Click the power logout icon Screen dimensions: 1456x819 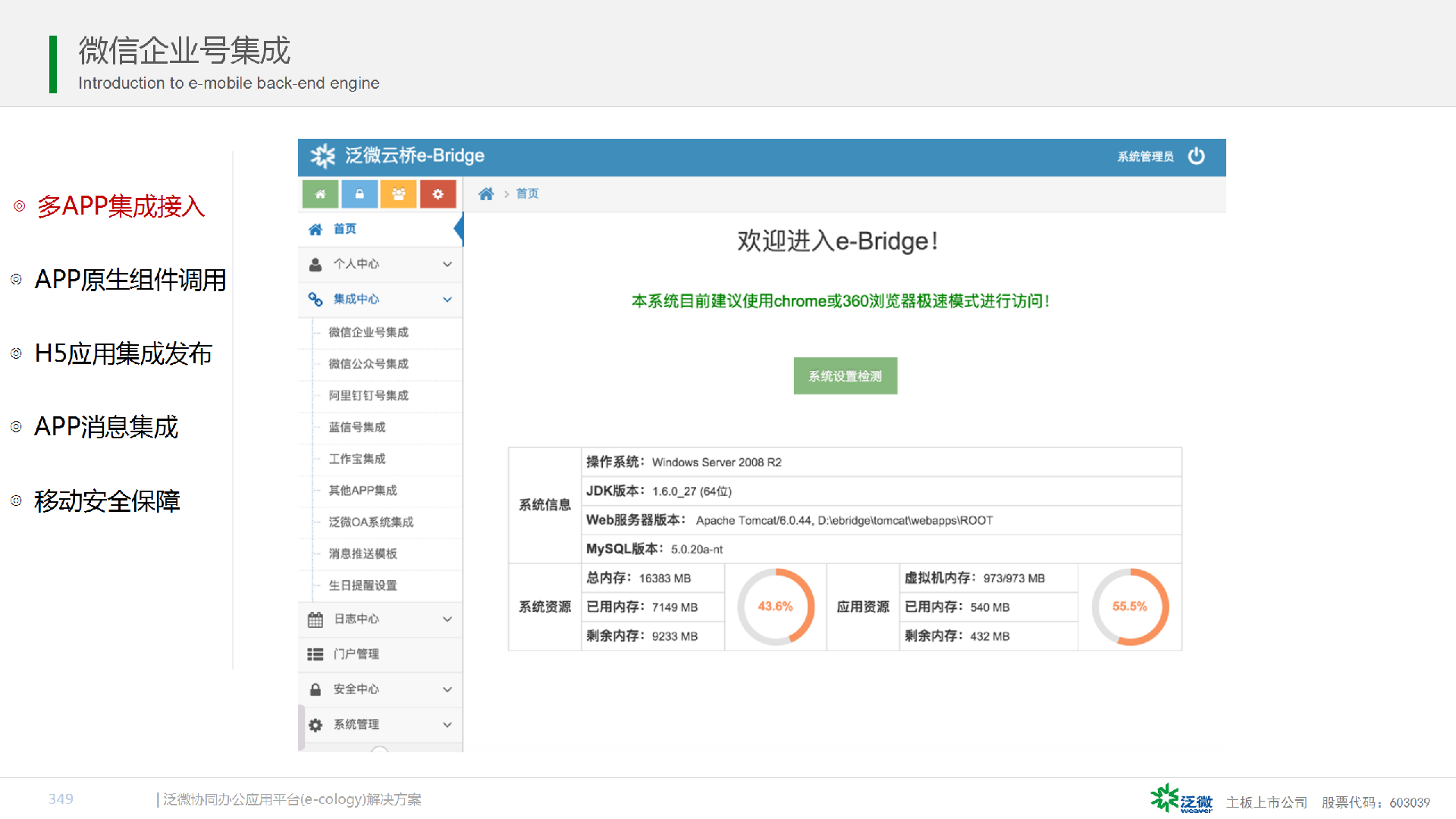click(x=1197, y=155)
